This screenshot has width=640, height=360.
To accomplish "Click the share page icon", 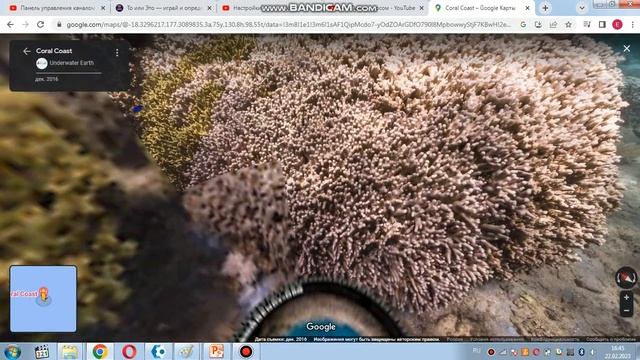I will (553, 24).
